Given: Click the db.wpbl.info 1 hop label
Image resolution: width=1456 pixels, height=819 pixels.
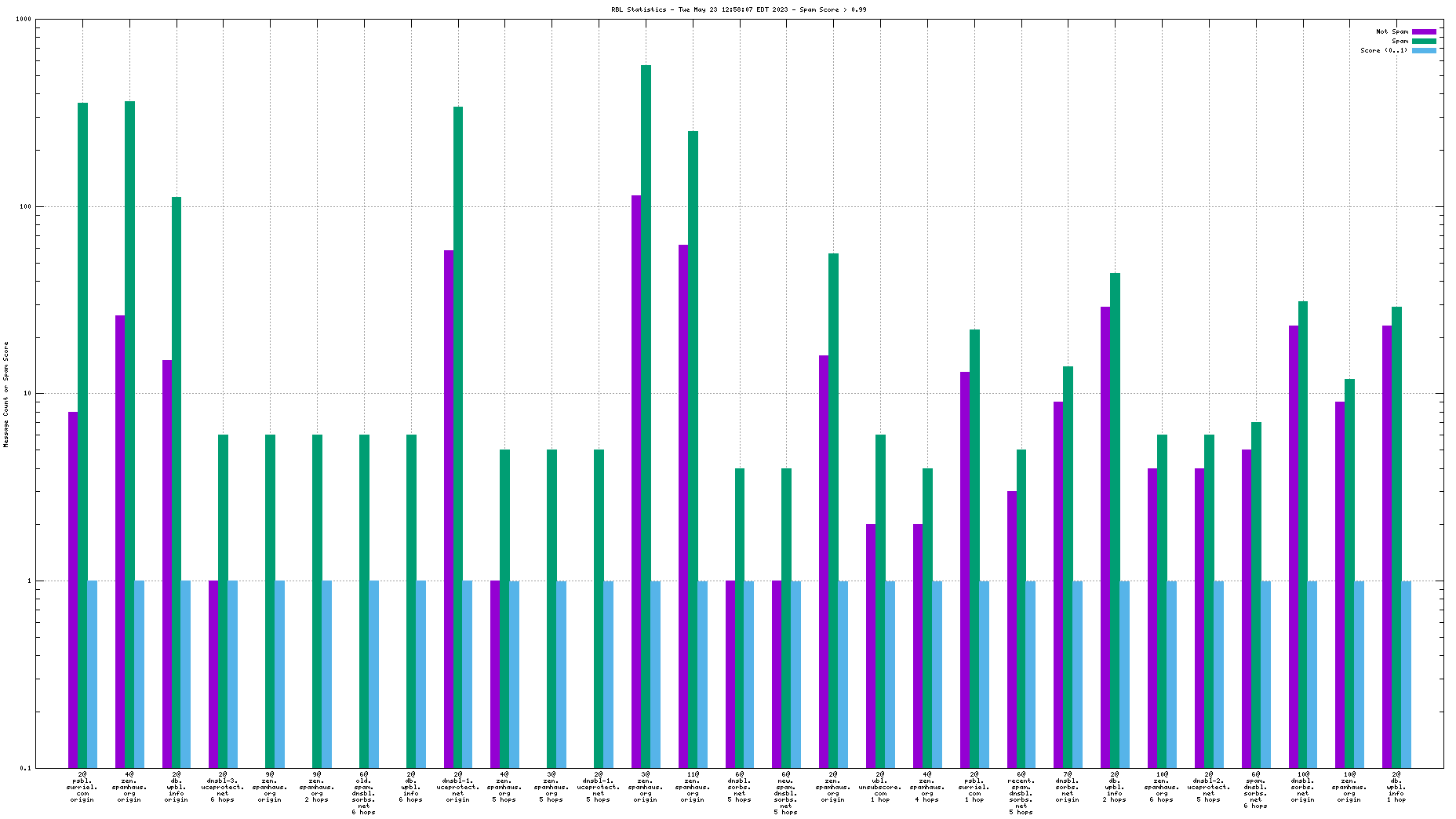Looking at the screenshot, I should tap(1396, 787).
